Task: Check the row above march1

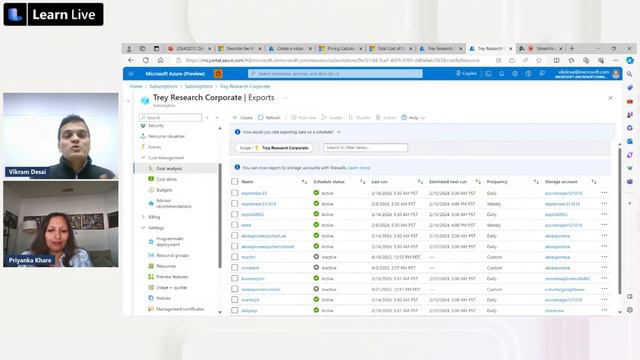Action: pyautogui.click(x=235, y=246)
